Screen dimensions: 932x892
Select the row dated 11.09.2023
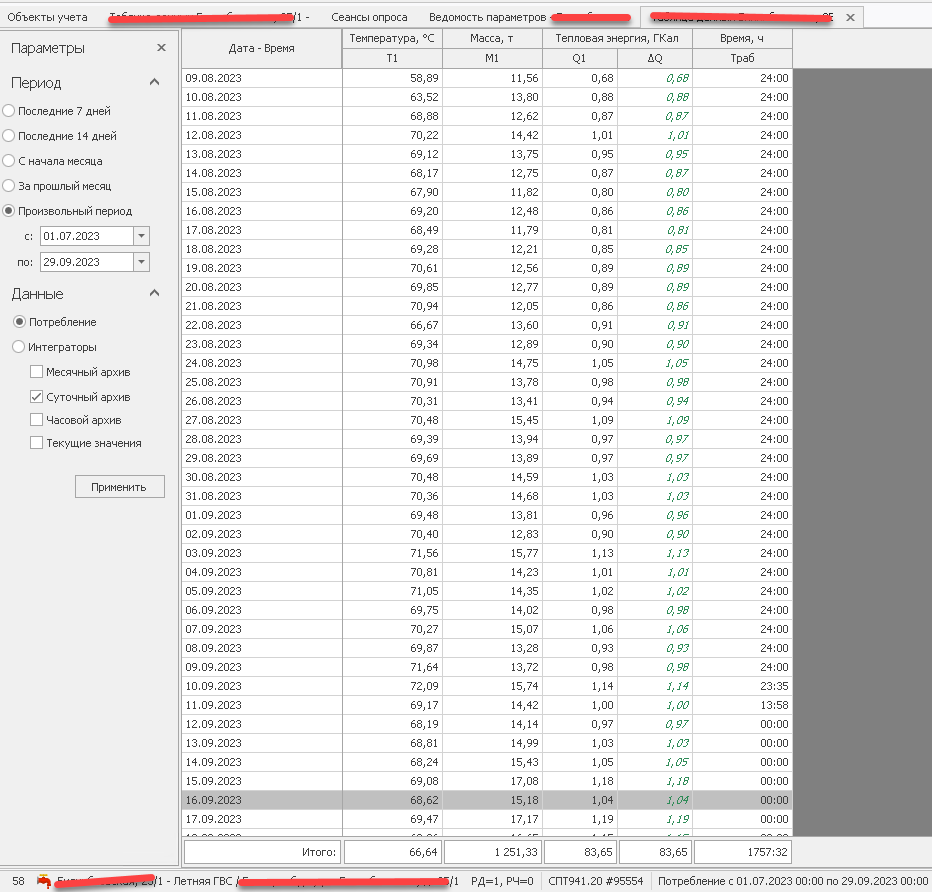coord(487,705)
